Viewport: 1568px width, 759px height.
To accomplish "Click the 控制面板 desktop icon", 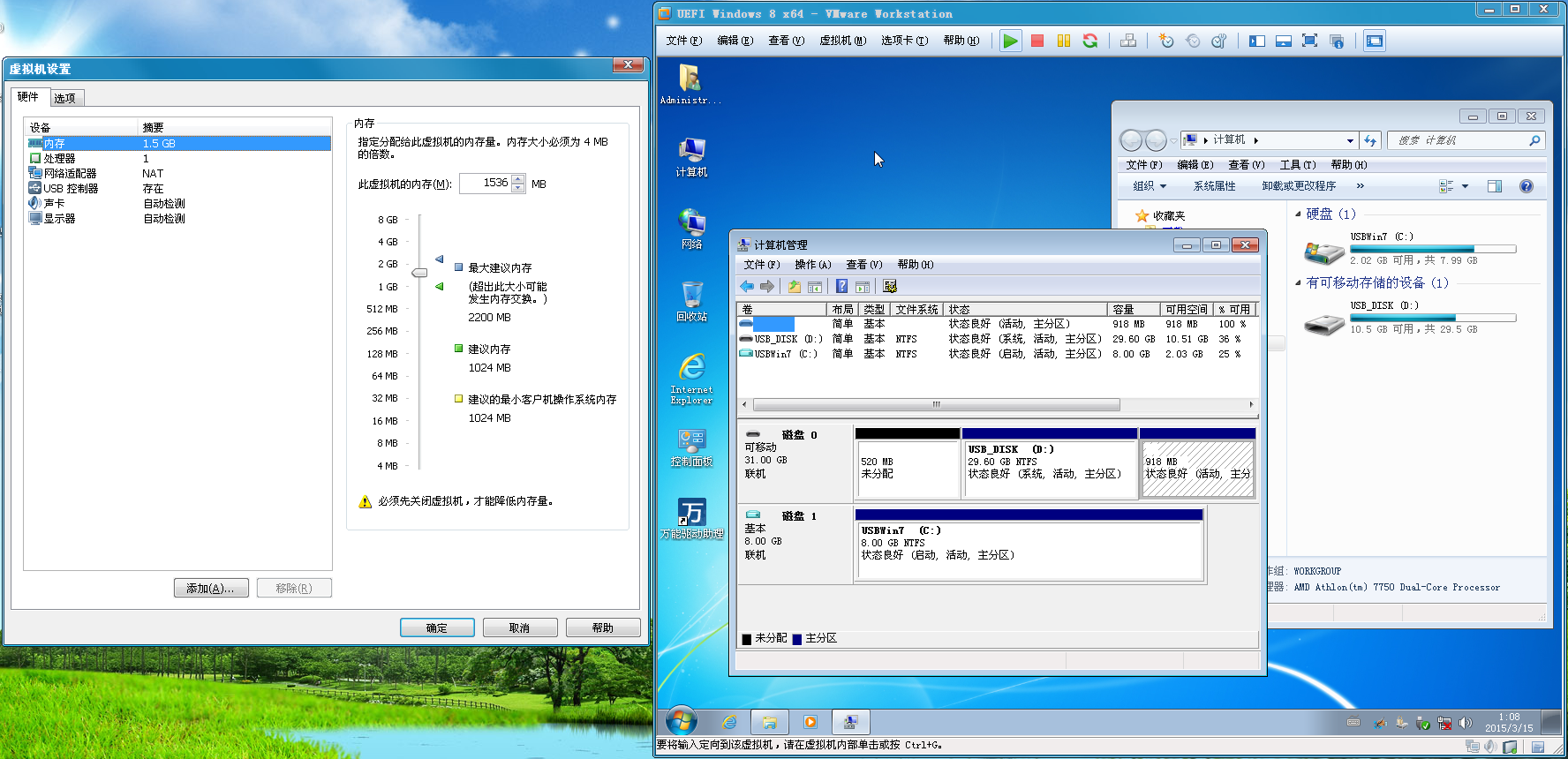I will 691,447.
